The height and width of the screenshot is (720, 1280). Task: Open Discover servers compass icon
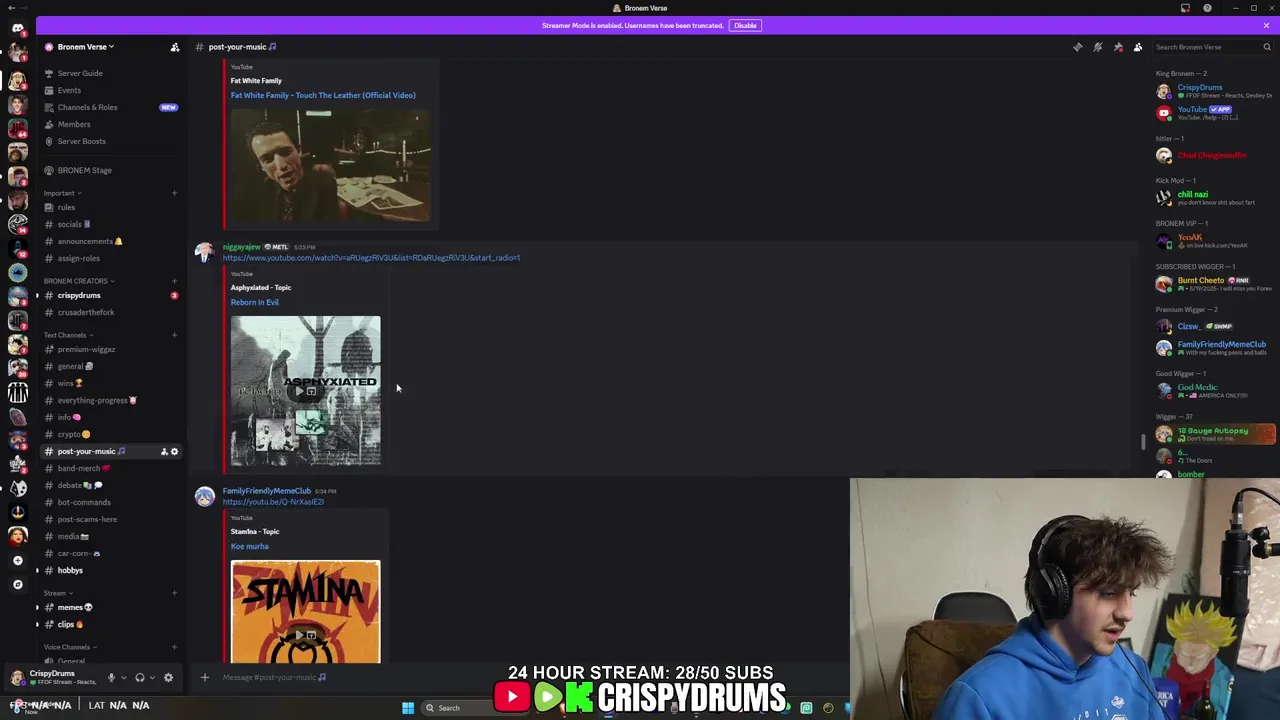(x=17, y=584)
